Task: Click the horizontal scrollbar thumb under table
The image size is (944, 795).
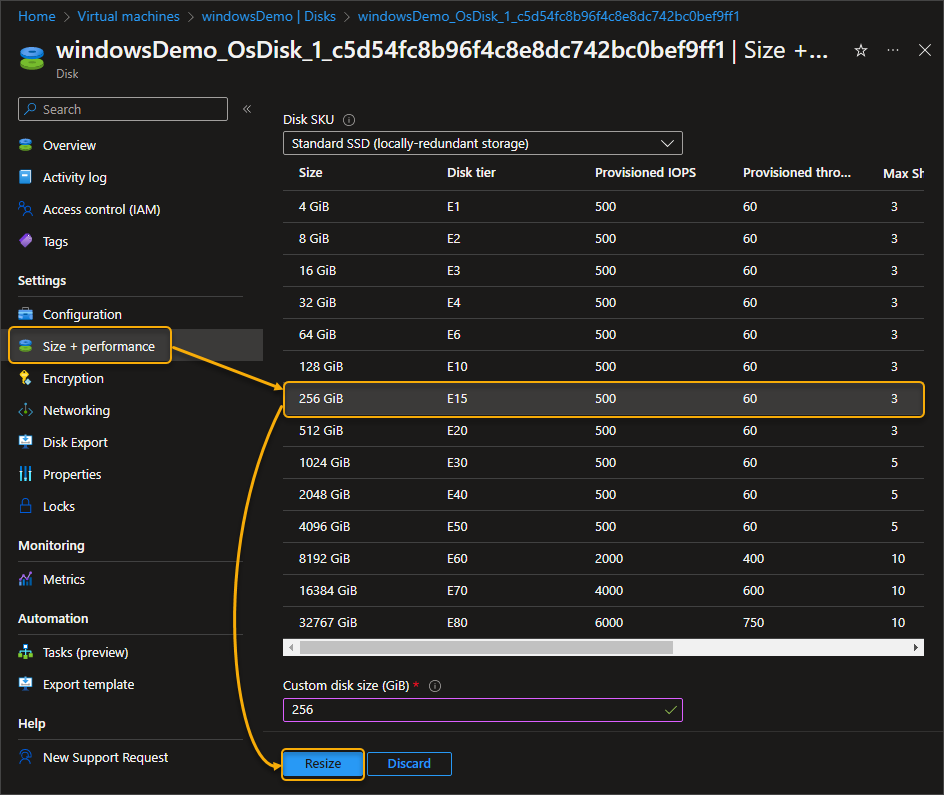Action: click(486, 648)
